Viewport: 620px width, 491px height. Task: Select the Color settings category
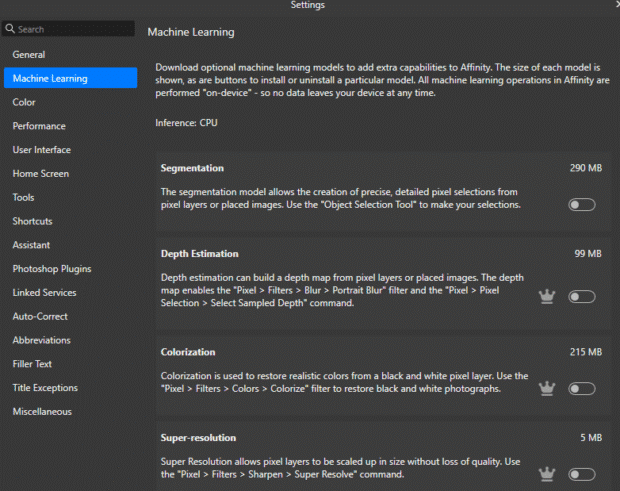click(24, 102)
